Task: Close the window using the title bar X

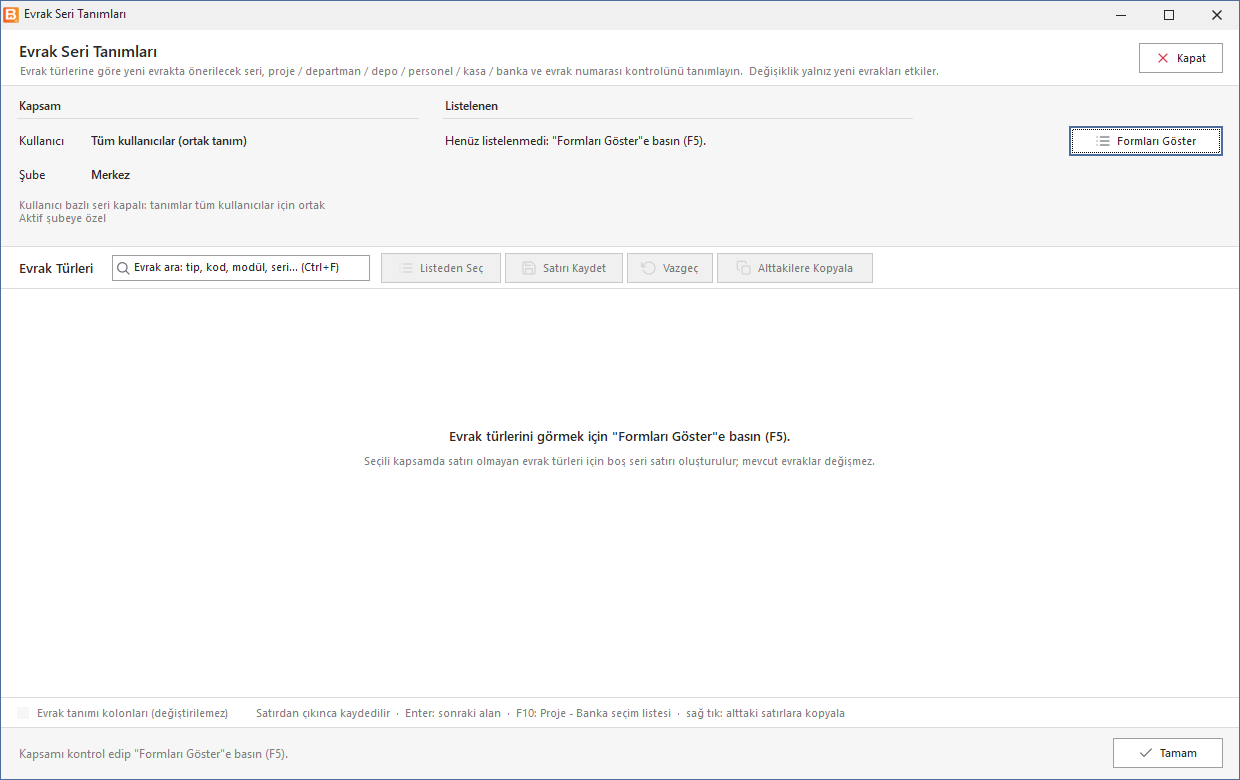Action: pos(1216,15)
